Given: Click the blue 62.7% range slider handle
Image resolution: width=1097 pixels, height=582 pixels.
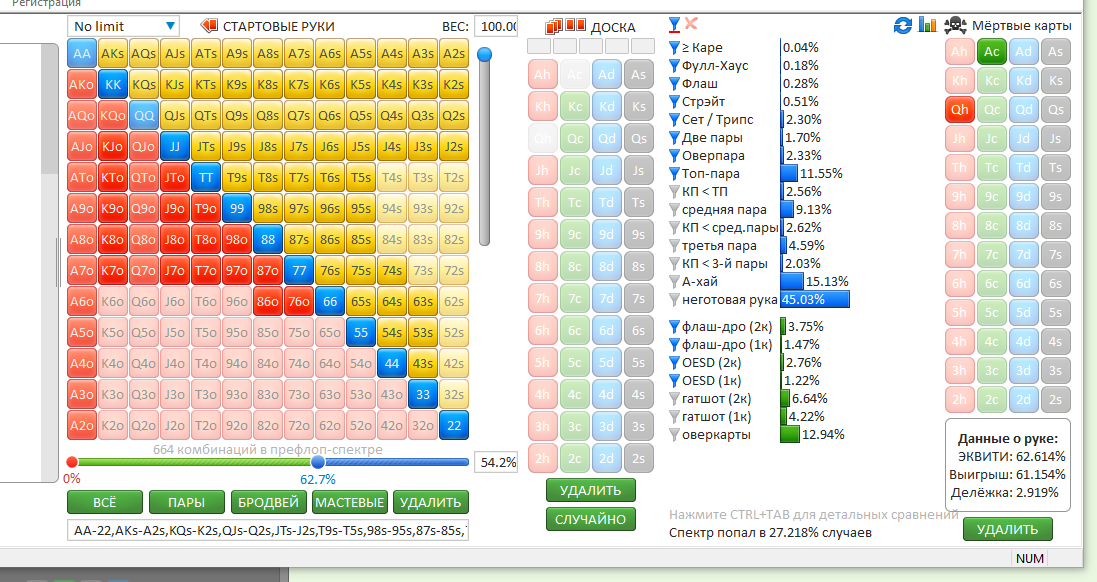Looking at the screenshot, I should (x=318, y=462).
